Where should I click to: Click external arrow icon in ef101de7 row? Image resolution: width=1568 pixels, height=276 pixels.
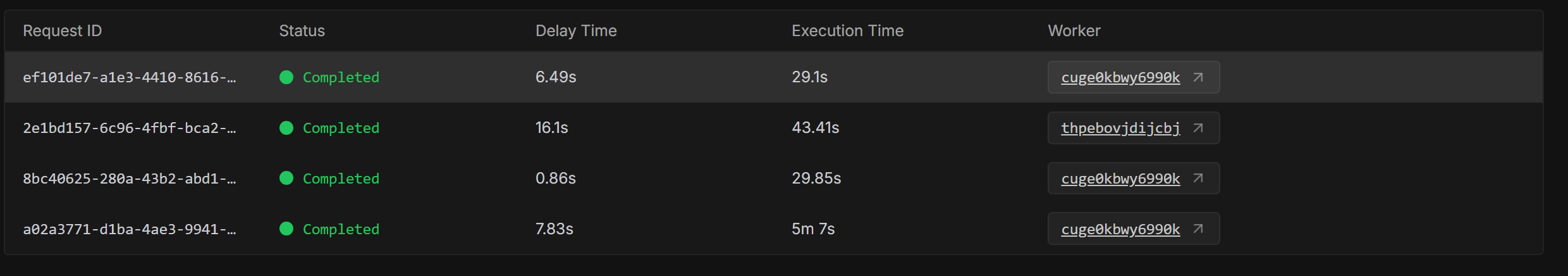(1197, 77)
